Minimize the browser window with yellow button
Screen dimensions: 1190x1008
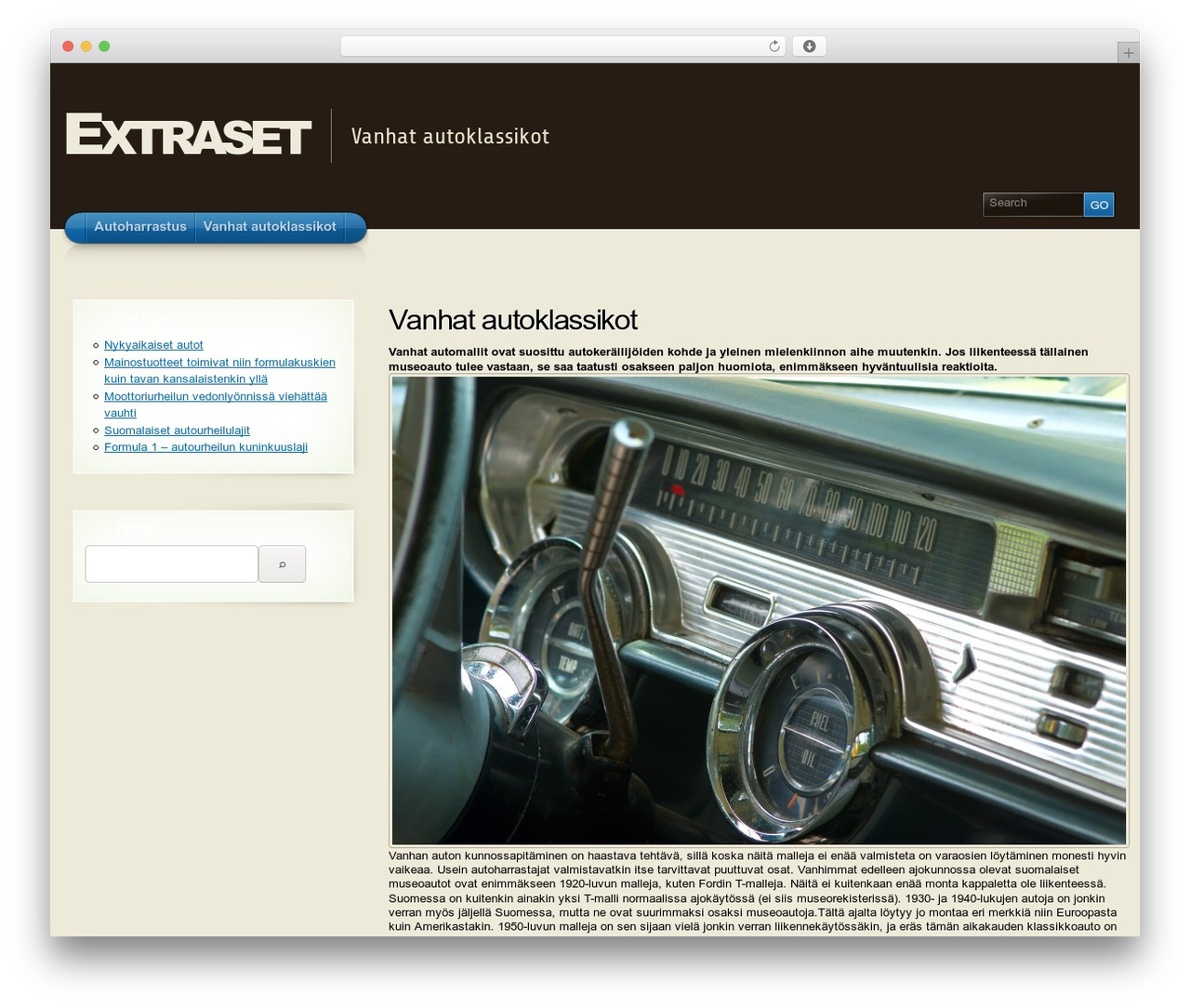(86, 46)
